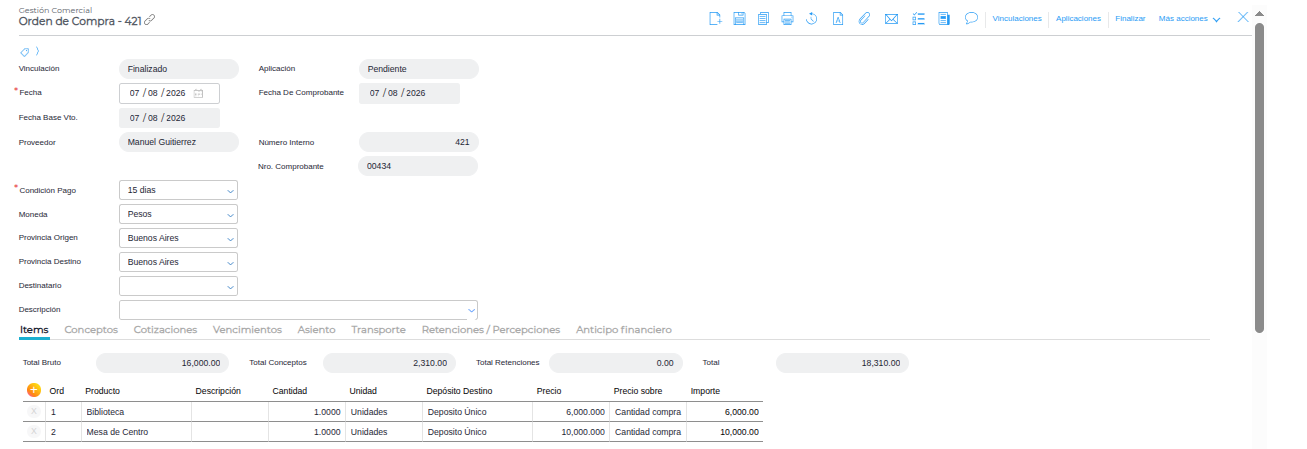Click the Fecha De Comprobante date field
The width and height of the screenshot is (1307, 449).
(x=409, y=93)
